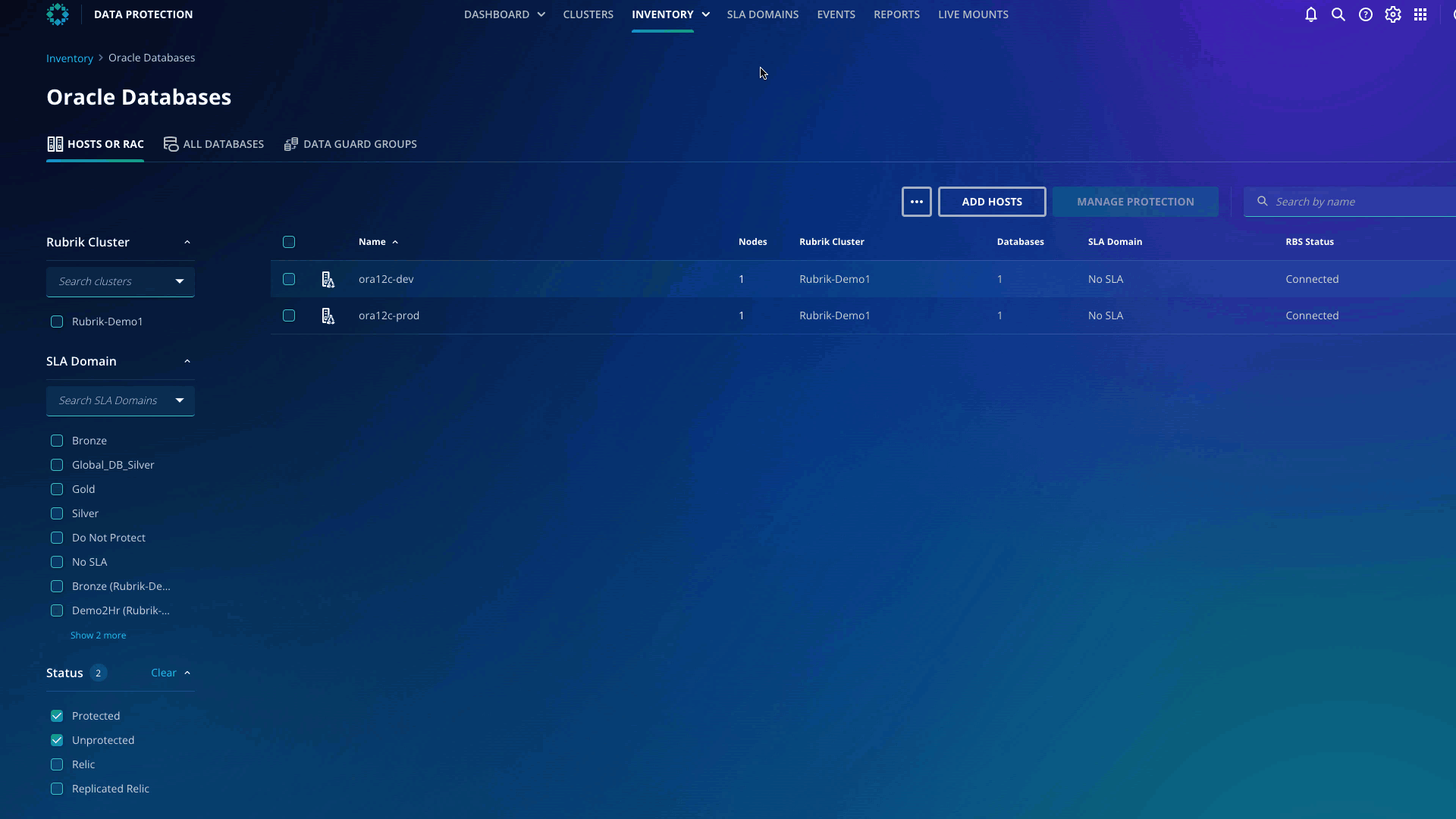Collapse the SLA Domain filter section
The height and width of the screenshot is (819, 1456).
(187, 361)
